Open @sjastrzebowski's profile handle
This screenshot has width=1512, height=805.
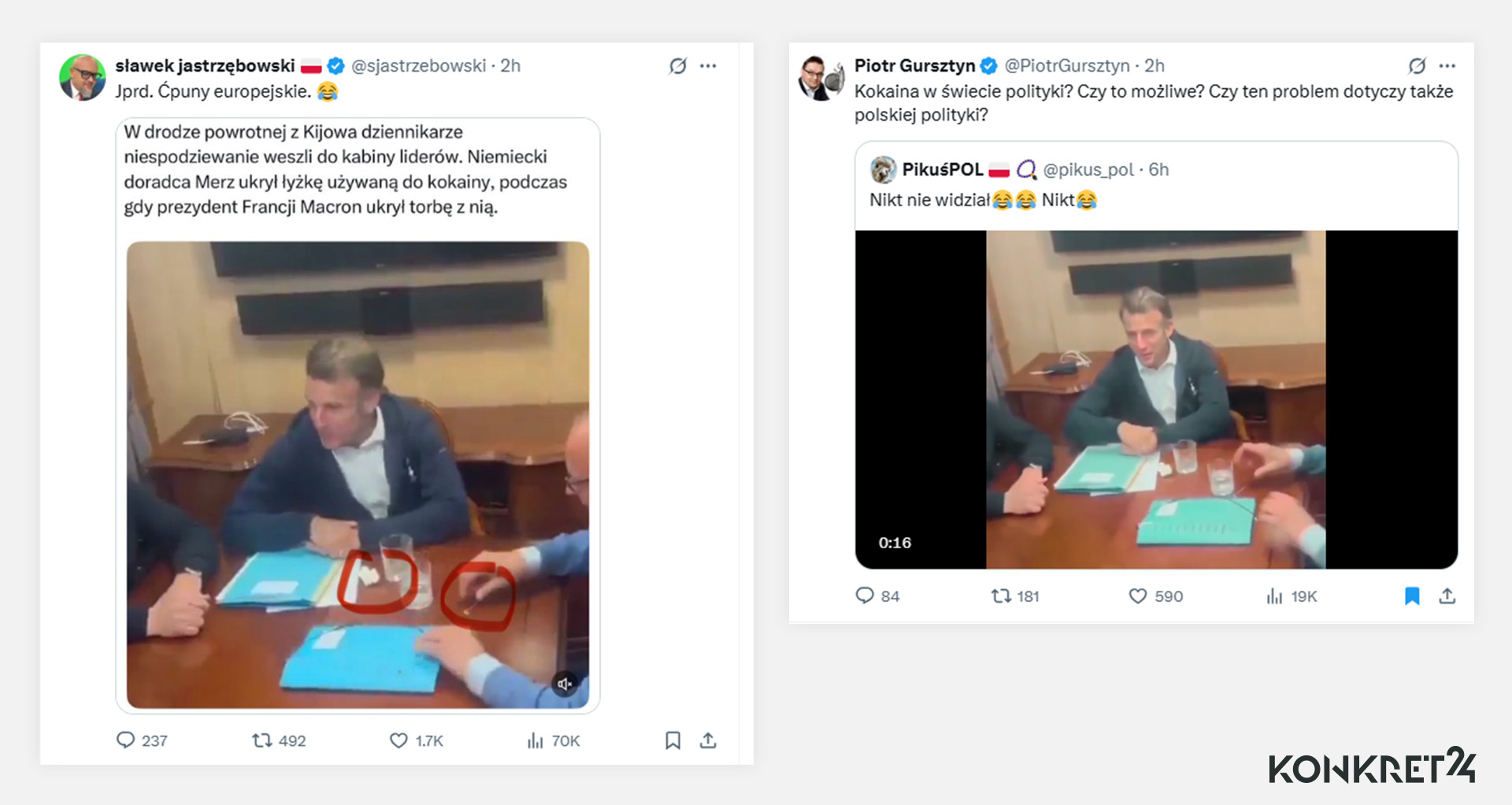click(x=419, y=66)
